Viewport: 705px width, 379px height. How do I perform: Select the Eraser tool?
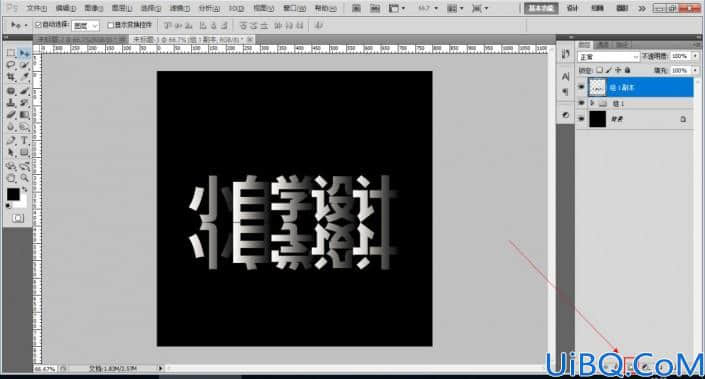[x=11, y=115]
